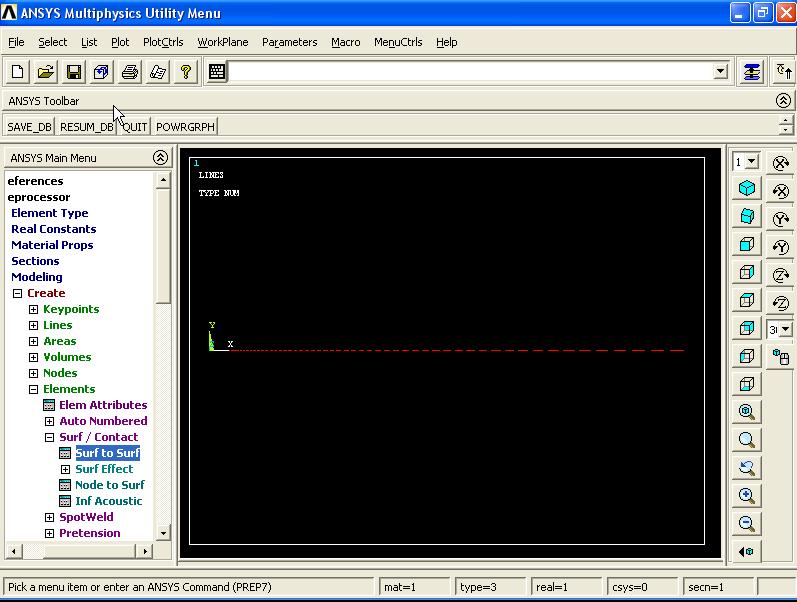This screenshot has width=797, height=602.
Task: Open the active window number dropdown
Action: coord(751,162)
